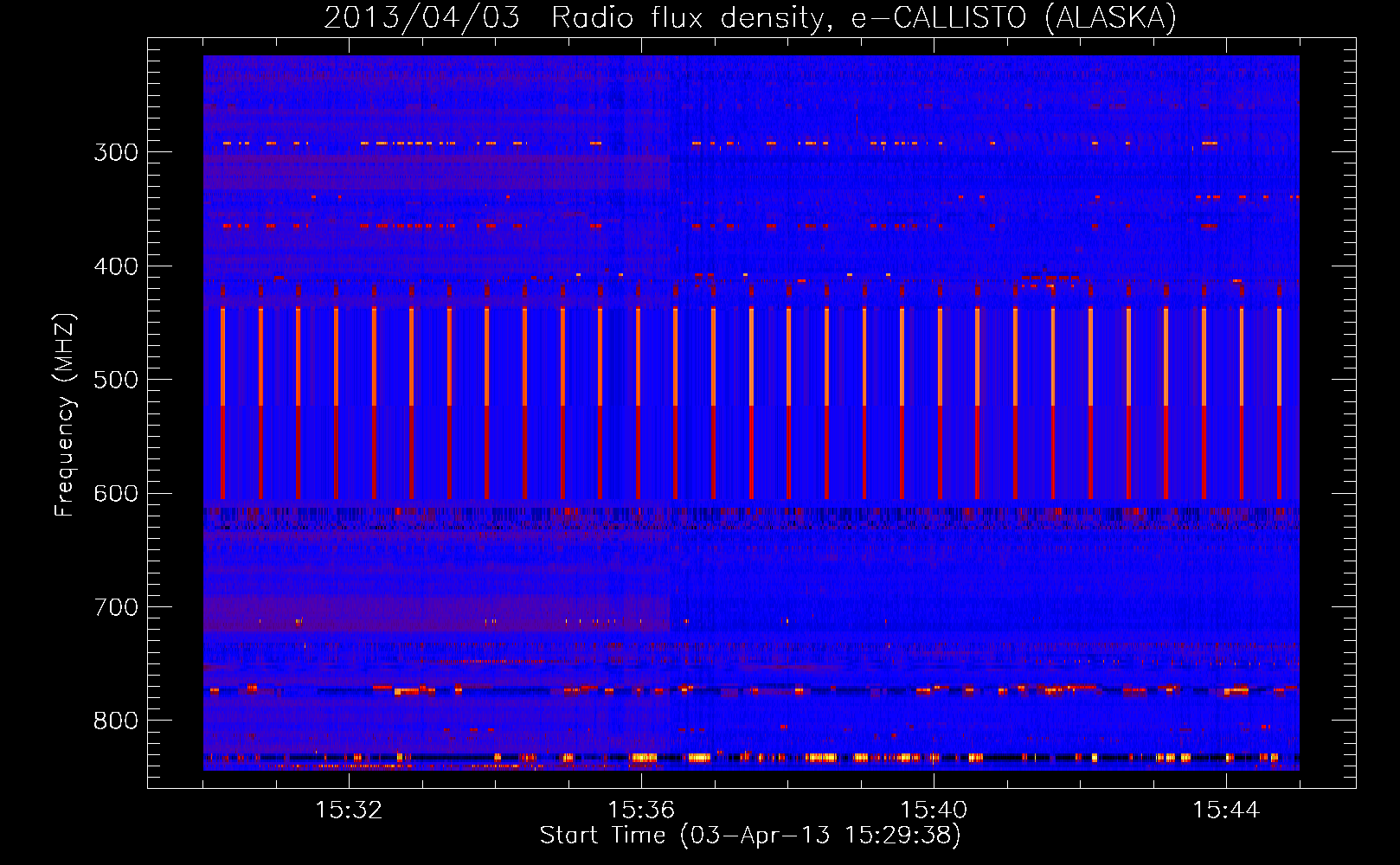The width and height of the screenshot is (1400, 865).
Task: Select the 400 frequency tick label
Action: click(x=116, y=266)
